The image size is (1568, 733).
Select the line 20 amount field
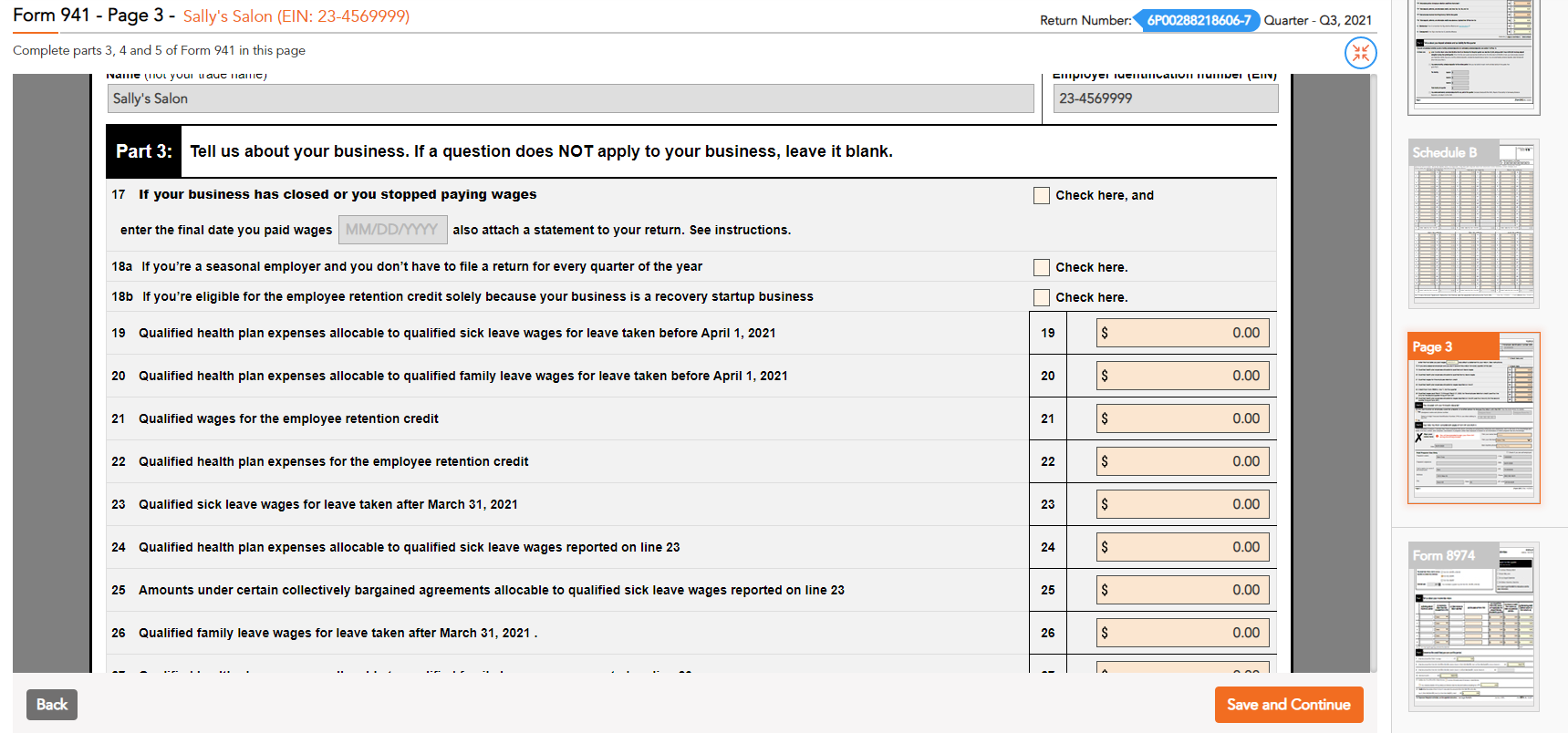pos(1182,376)
